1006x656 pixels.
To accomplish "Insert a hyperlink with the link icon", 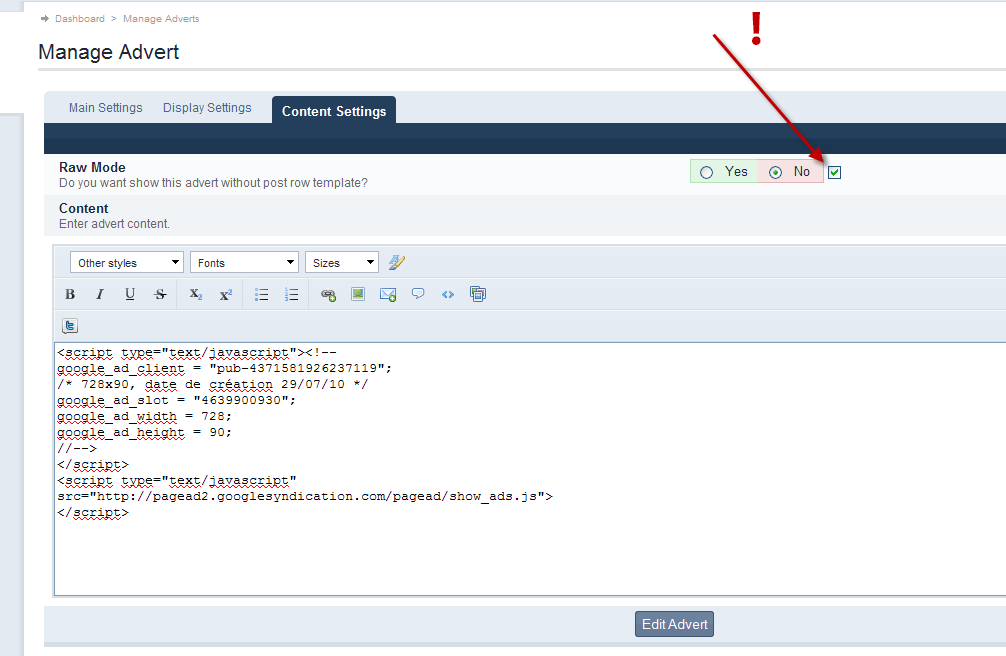I will [328, 294].
